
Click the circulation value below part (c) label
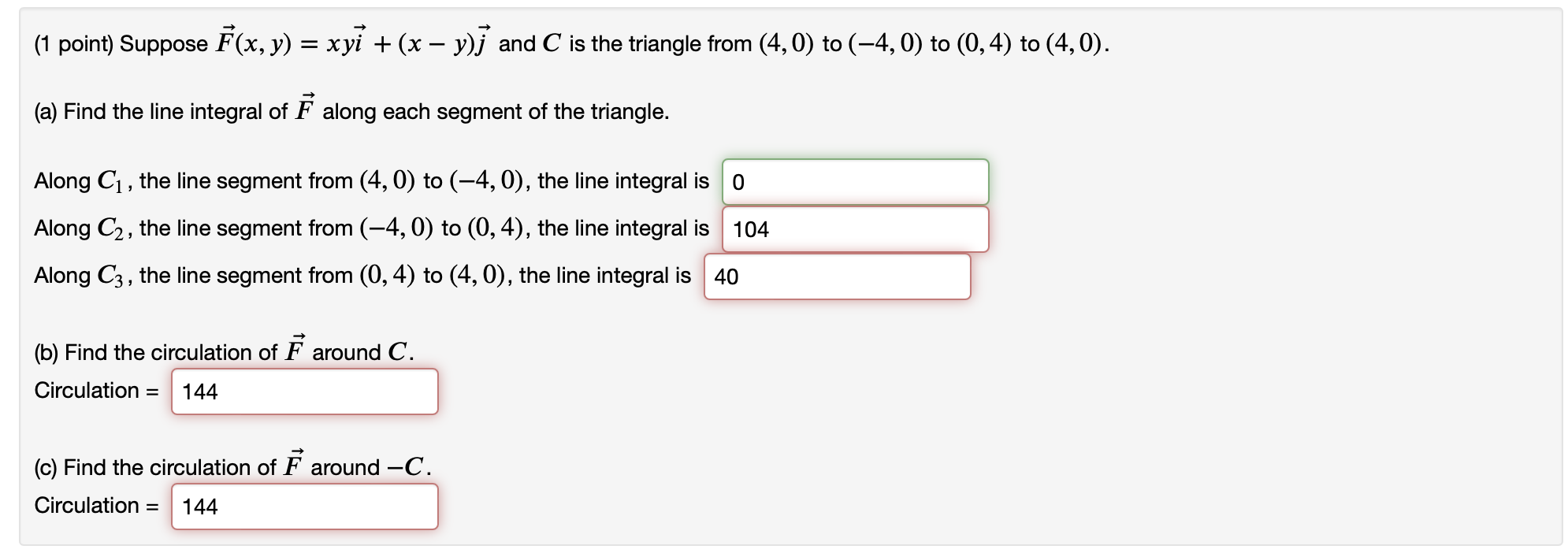coord(304,507)
